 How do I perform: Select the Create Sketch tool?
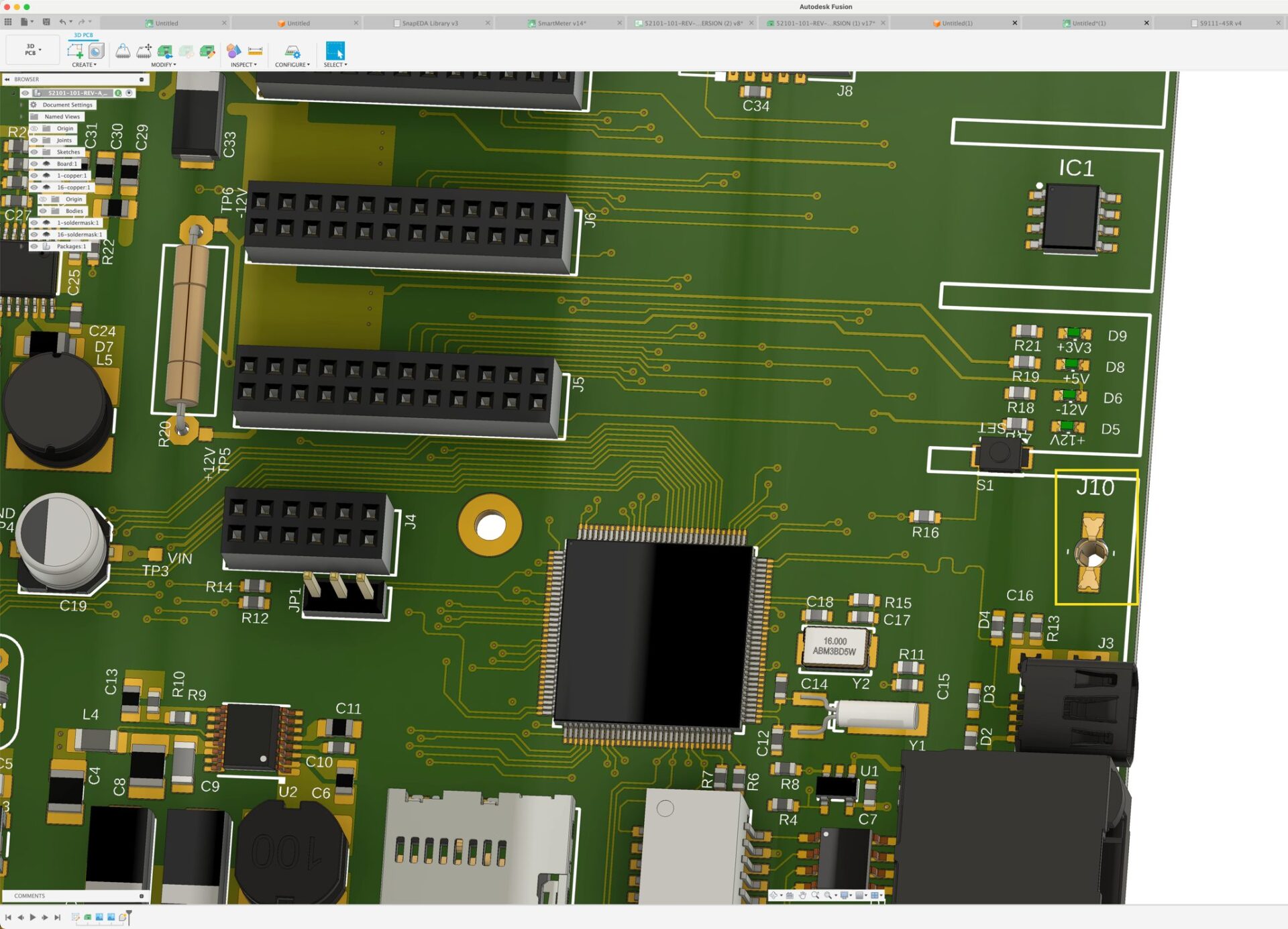(x=75, y=49)
